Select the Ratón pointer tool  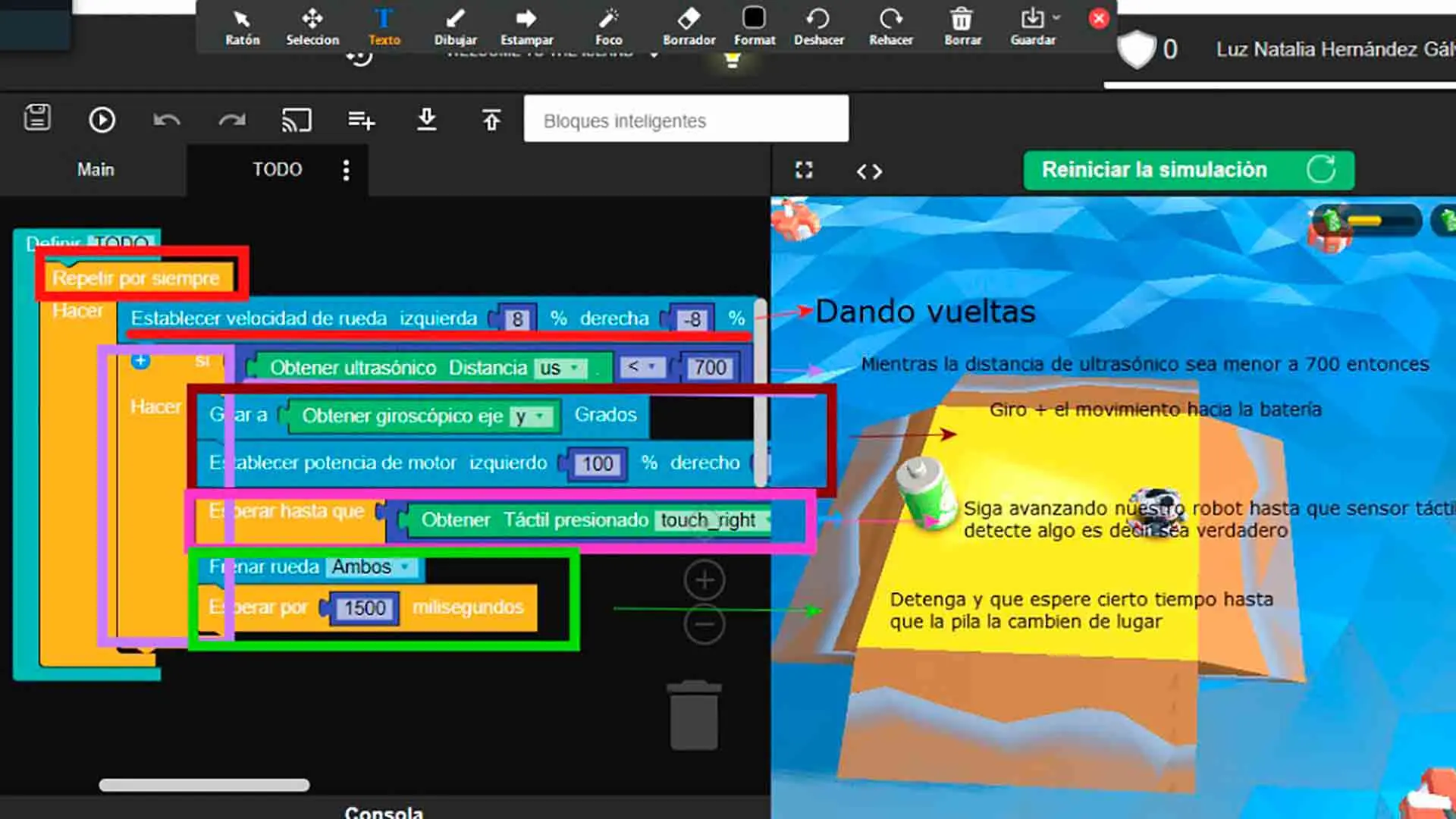242,27
